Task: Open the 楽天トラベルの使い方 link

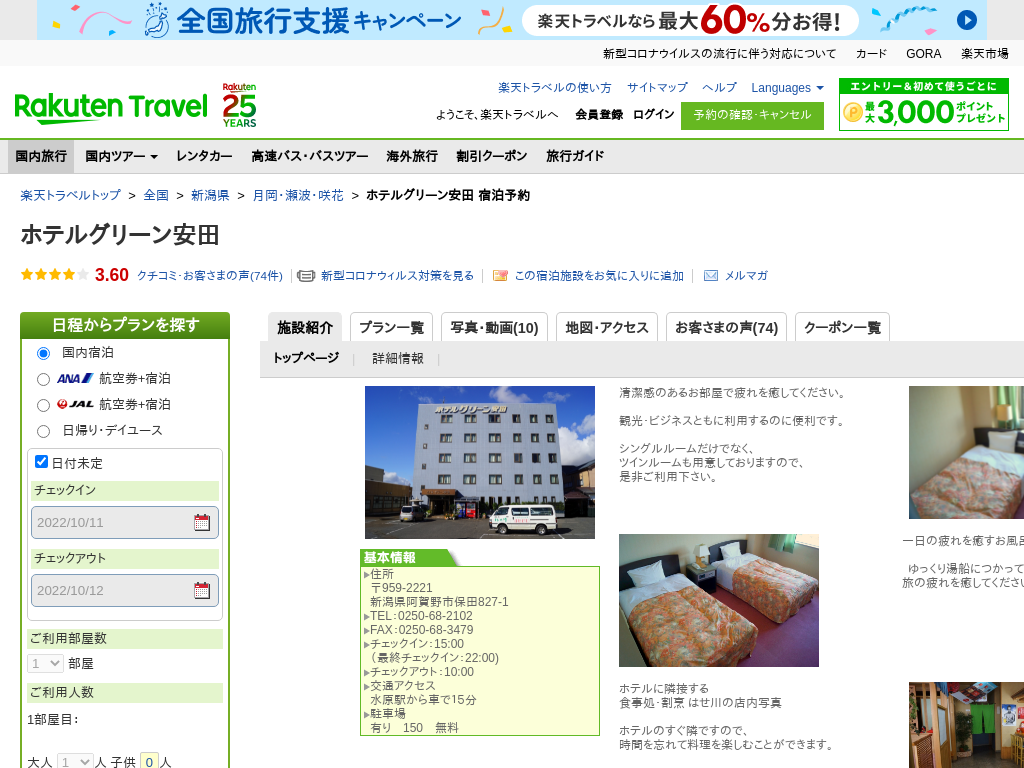Action: coord(555,88)
